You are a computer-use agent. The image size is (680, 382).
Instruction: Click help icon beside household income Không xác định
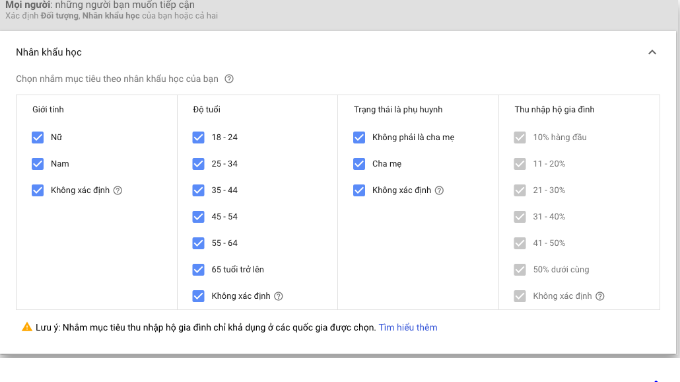coord(600,296)
